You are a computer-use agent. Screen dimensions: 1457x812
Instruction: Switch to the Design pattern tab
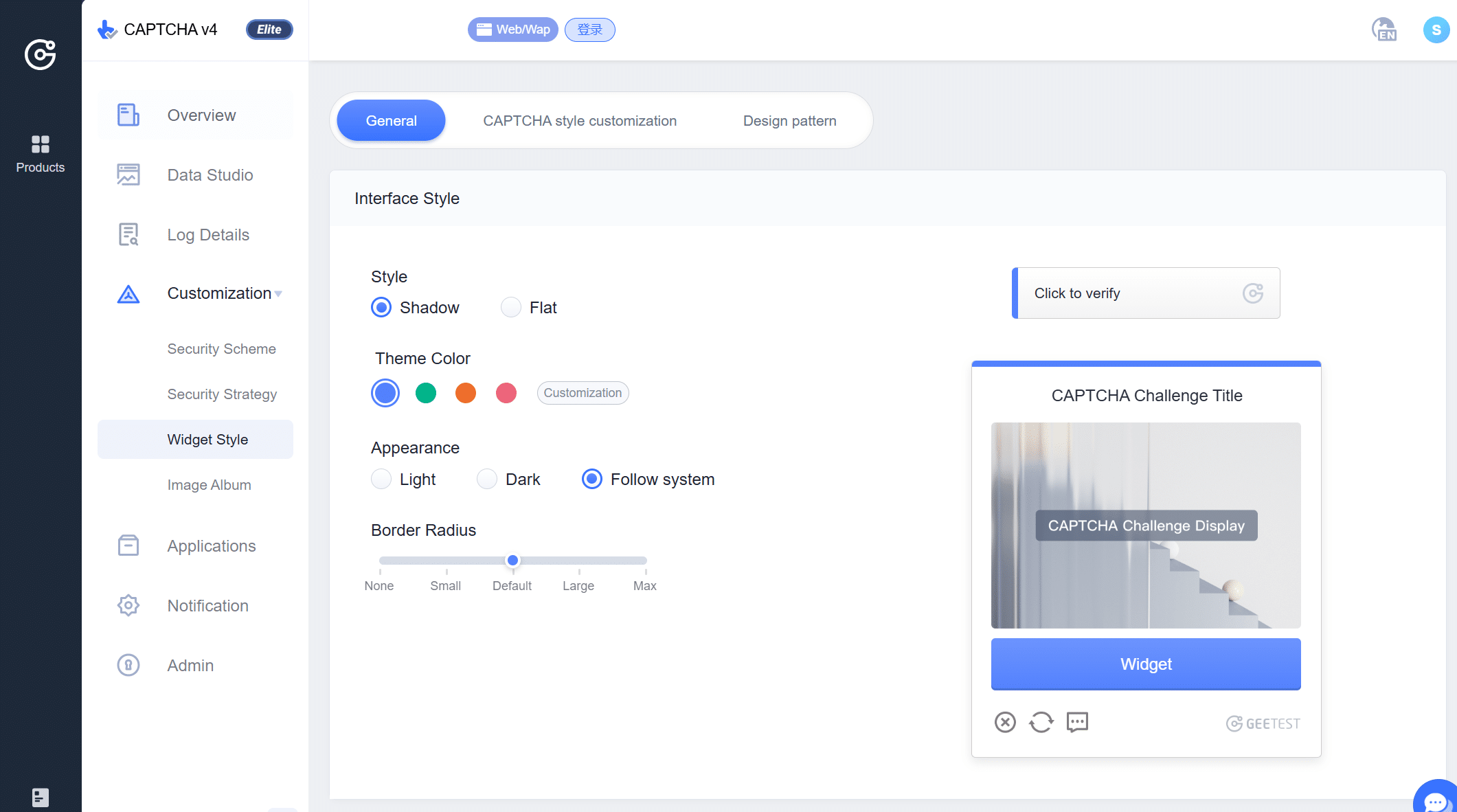coord(789,121)
